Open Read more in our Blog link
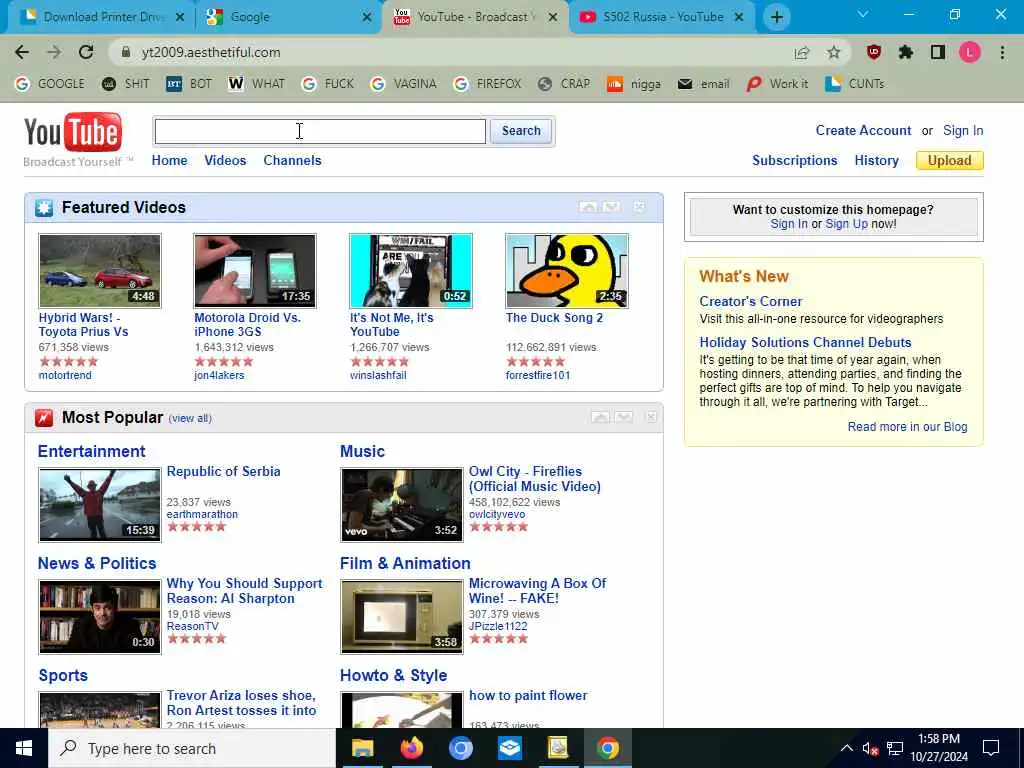 (907, 426)
